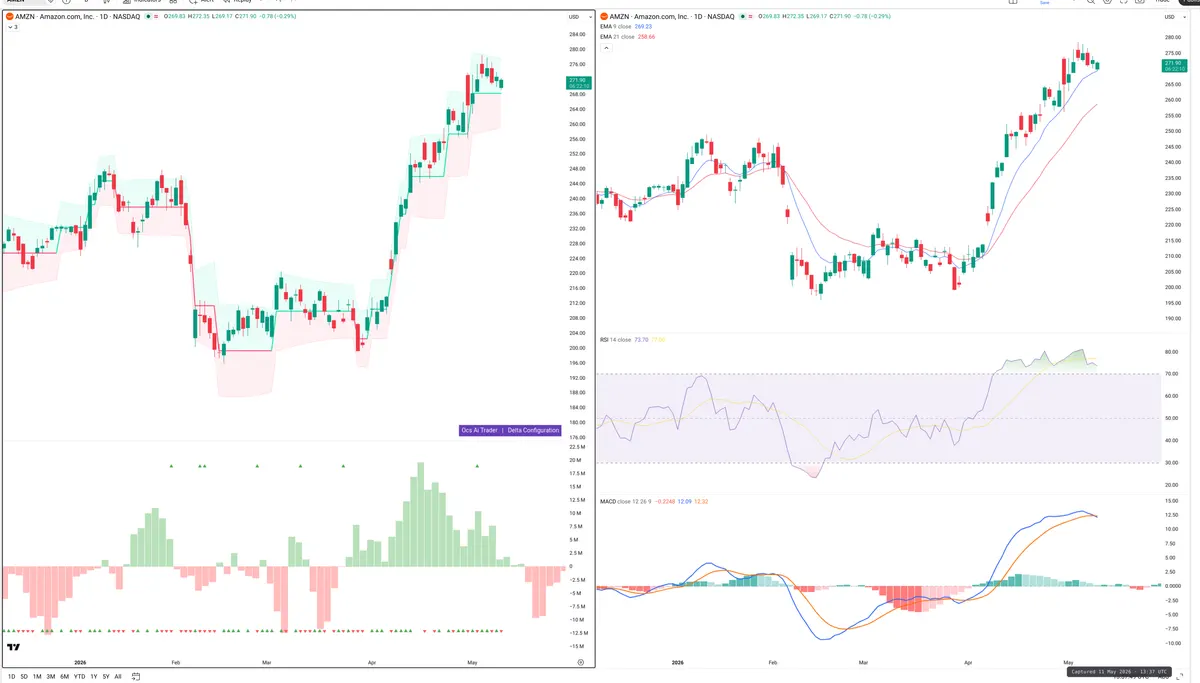Click the TradingView logo in left chart
1200x683 pixels.
[x=13, y=647]
